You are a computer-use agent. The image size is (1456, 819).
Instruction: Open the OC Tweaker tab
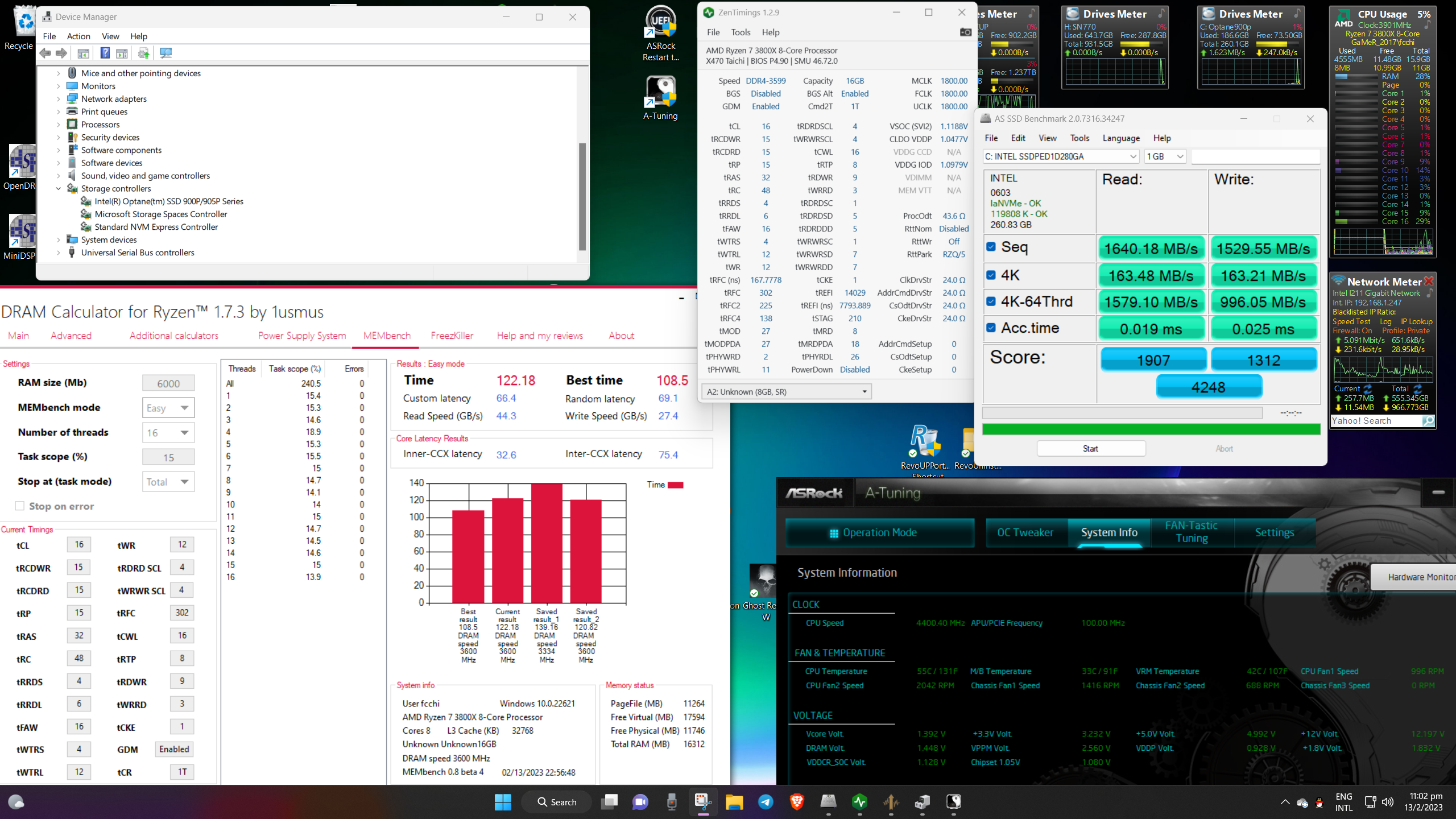(1025, 532)
